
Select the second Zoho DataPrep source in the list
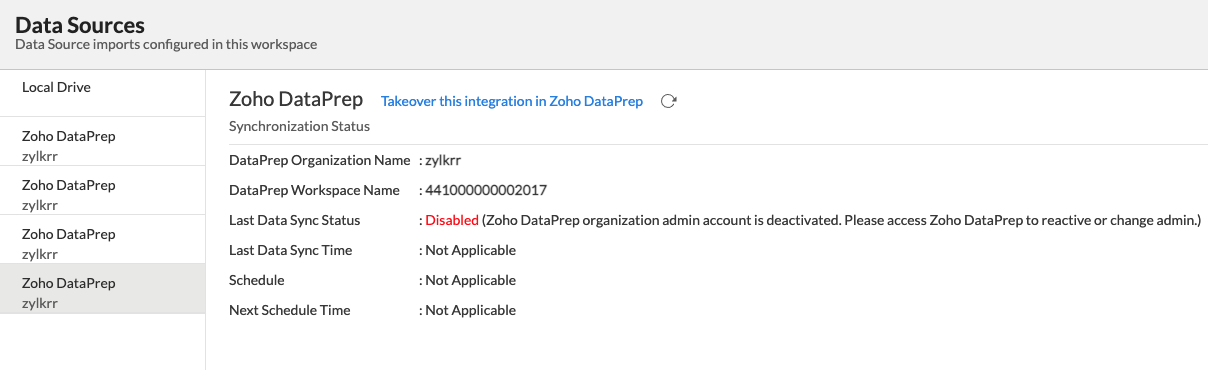pos(103,191)
